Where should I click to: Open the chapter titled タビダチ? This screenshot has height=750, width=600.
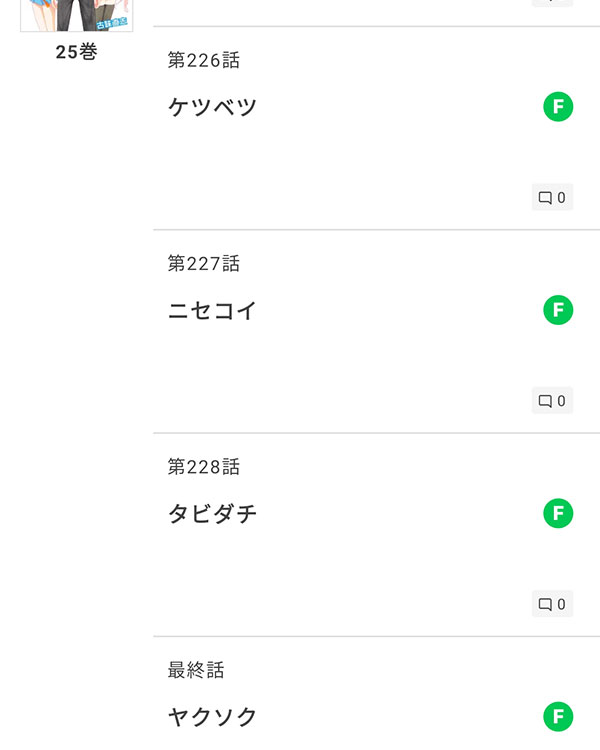coord(212,513)
